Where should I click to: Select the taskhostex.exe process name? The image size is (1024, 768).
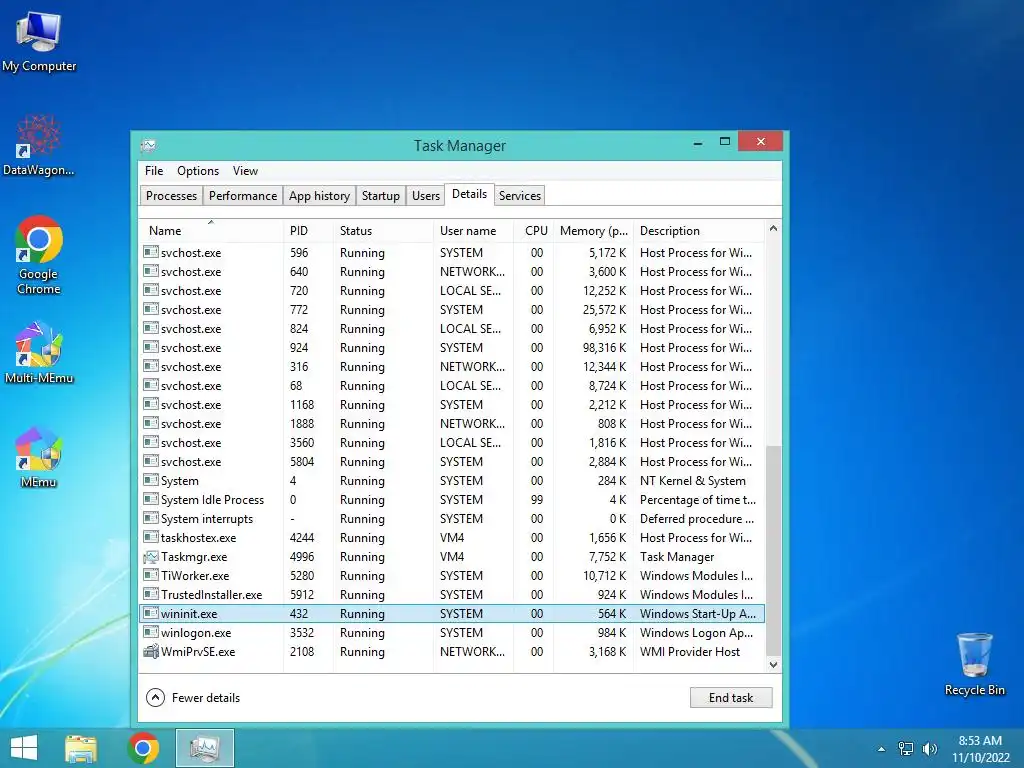click(199, 538)
